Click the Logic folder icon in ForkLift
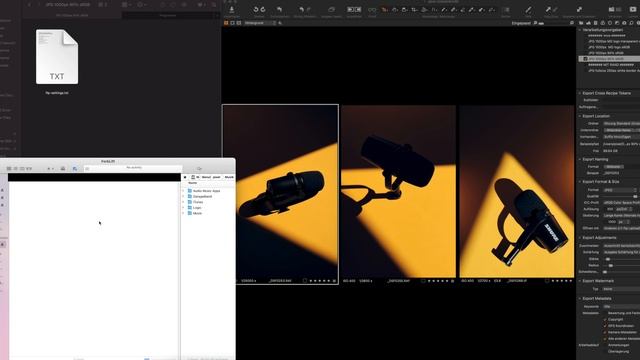 click(190, 207)
